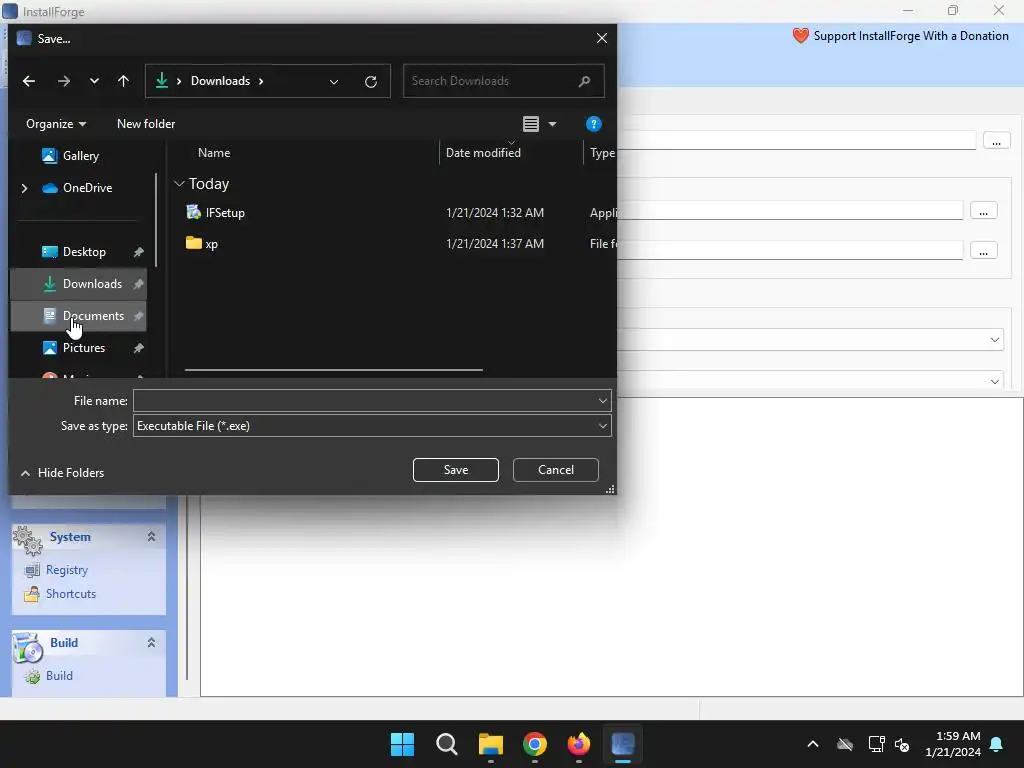Select Downloads in navigation pane
The image size is (1024, 768).
[x=78, y=284]
